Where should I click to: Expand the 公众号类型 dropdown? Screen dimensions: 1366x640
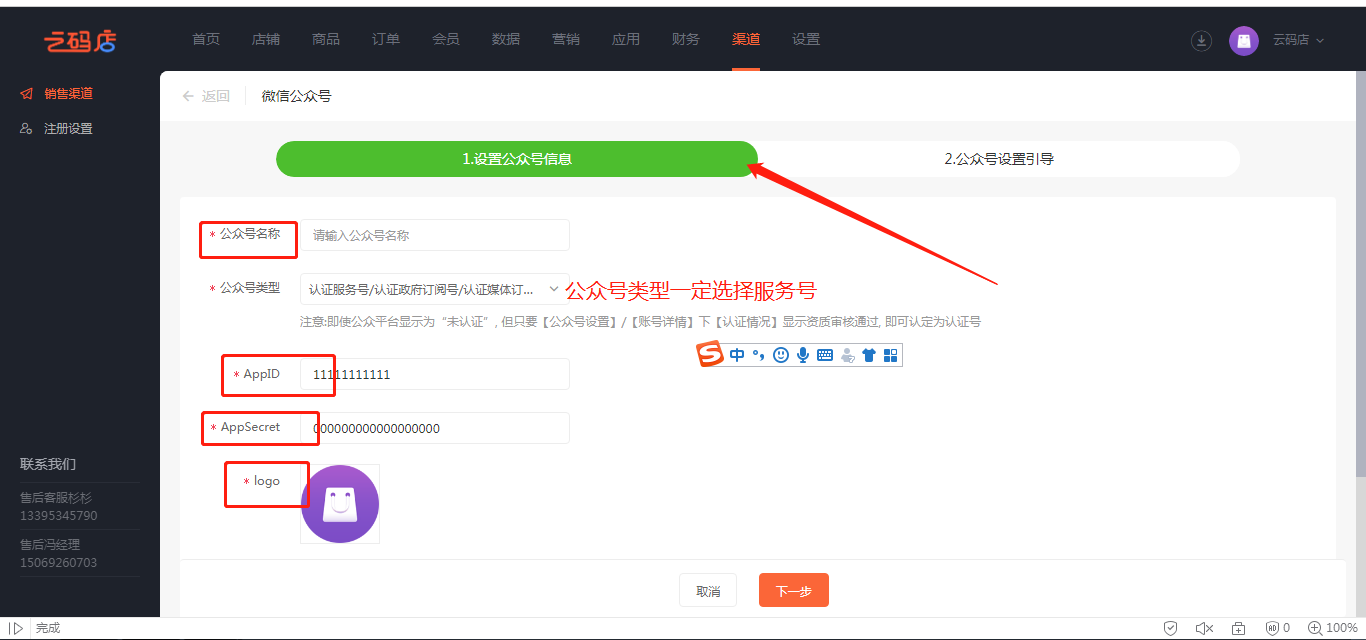pyautogui.click(x=435, y=289)
